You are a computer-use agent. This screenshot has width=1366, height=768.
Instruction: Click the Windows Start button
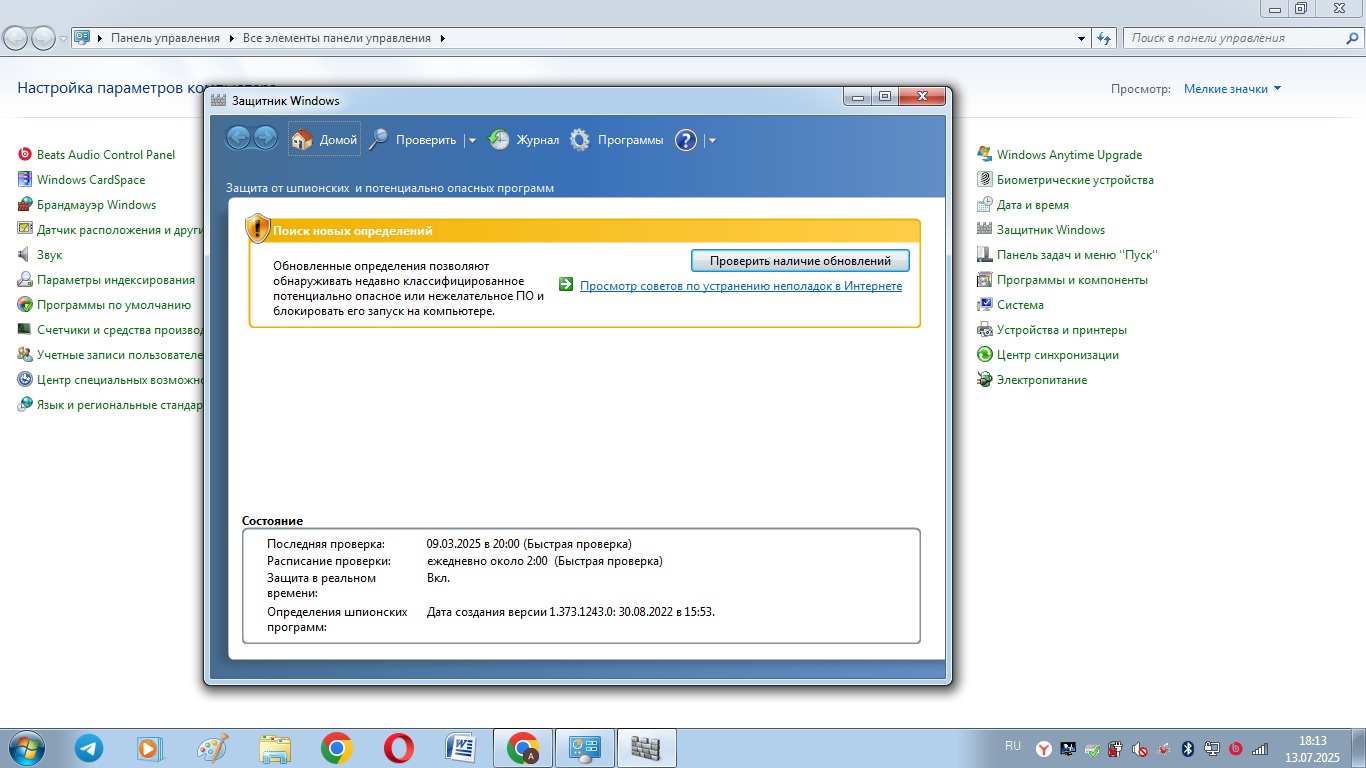click(27, 748)
